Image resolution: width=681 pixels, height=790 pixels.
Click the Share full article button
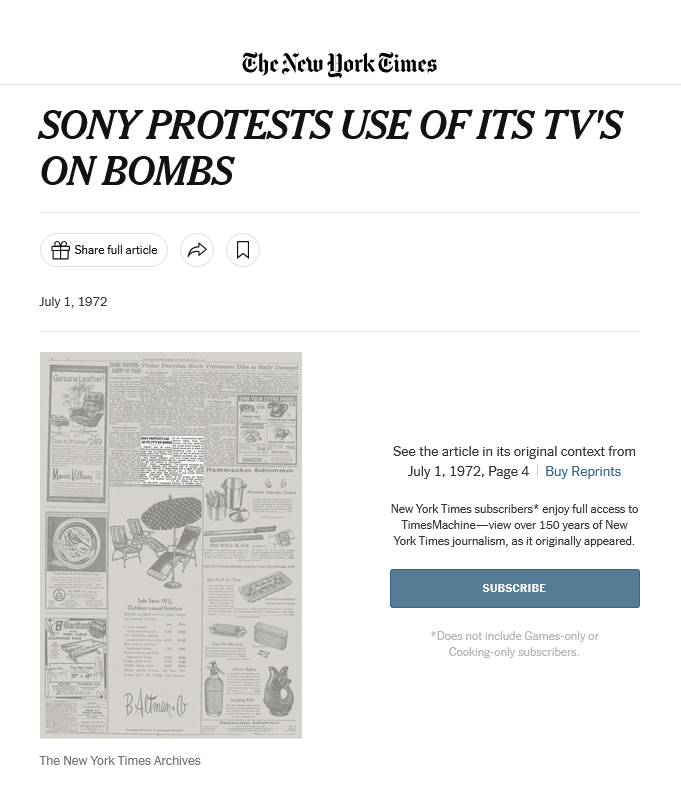point(104,250)
